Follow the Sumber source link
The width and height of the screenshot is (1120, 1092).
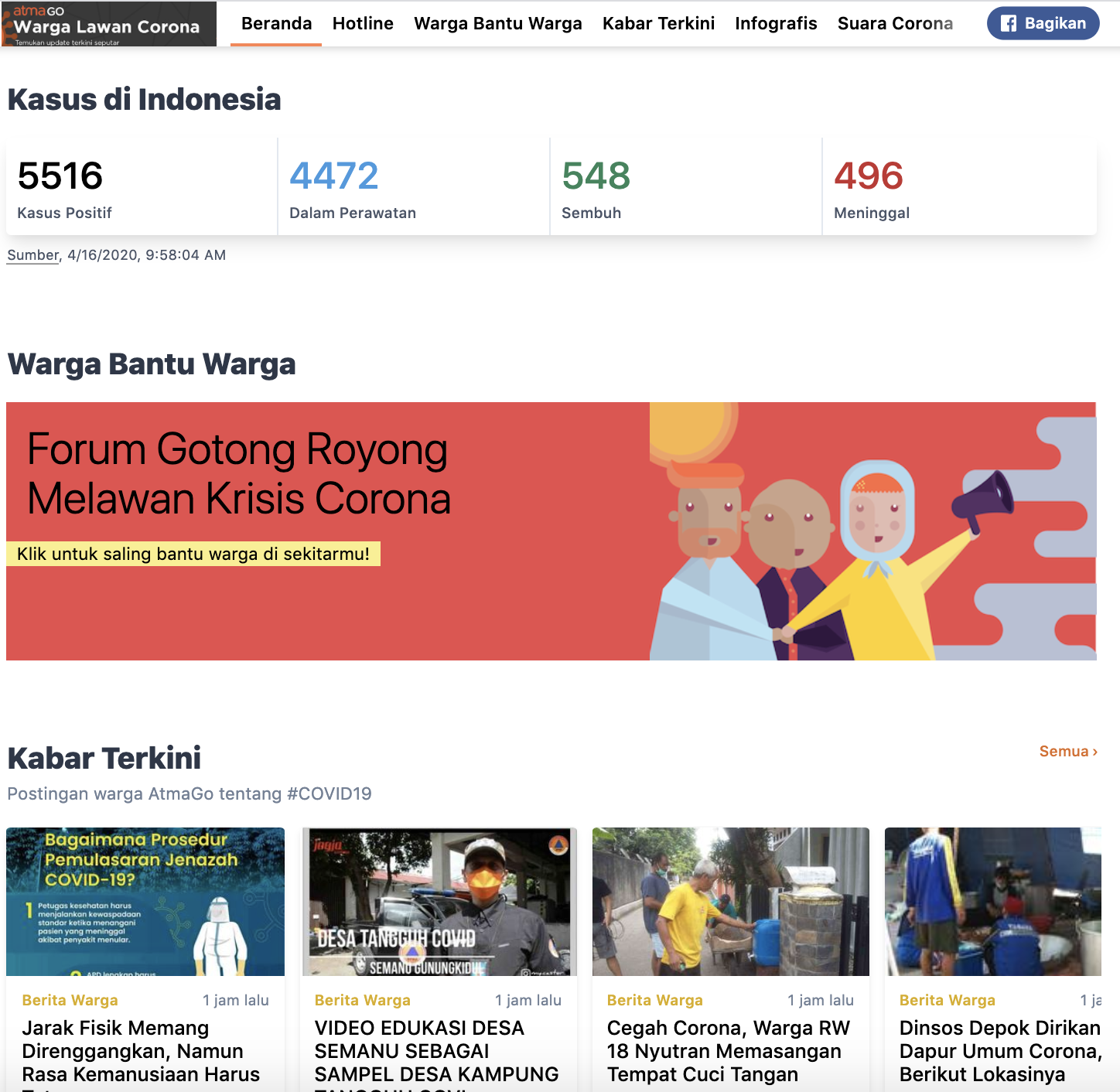(x=33, y=255)
